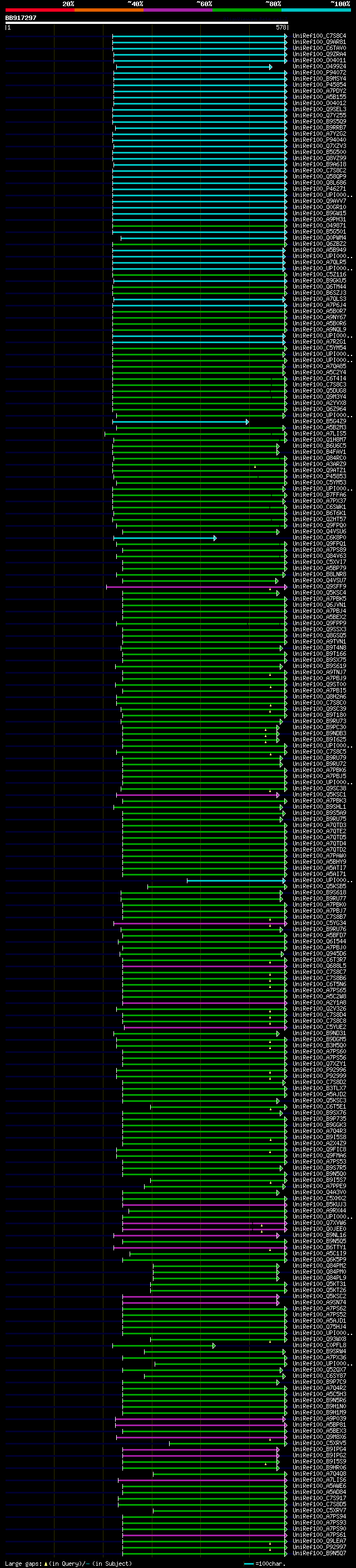Select the short cyan alignment bar for UniRef100_B5G4Z9
This screenshot has width=356, height=1568.
(x=181, y=422)
